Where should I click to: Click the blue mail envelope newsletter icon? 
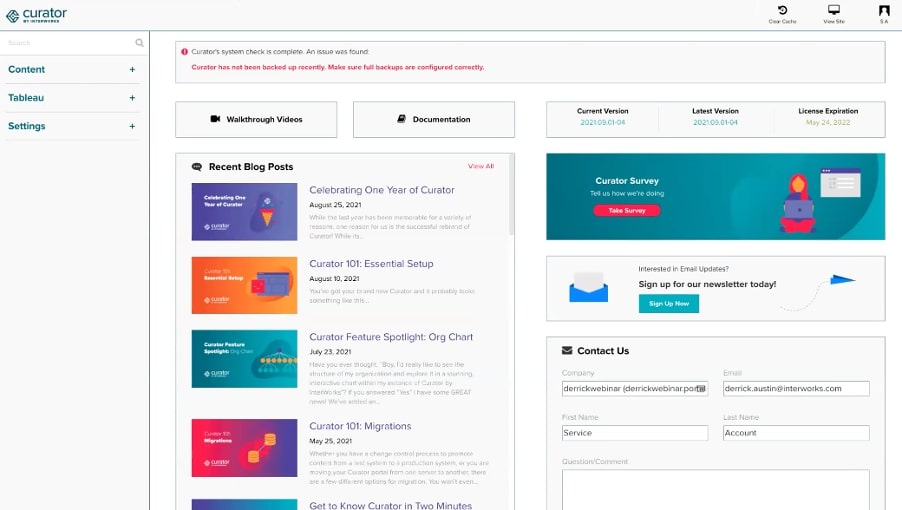coord(588,287)
